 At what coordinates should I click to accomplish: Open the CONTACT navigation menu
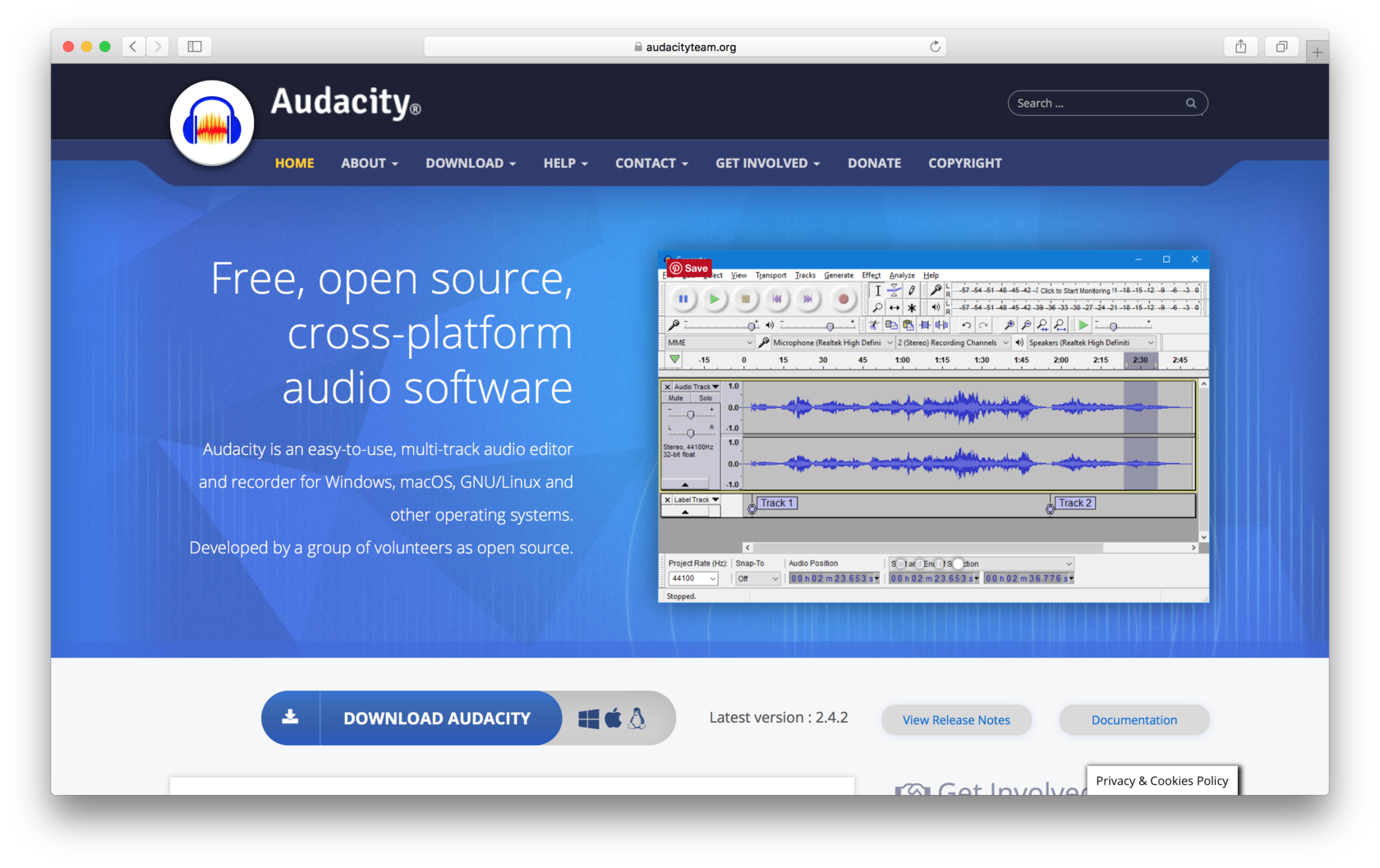(651, 163)
